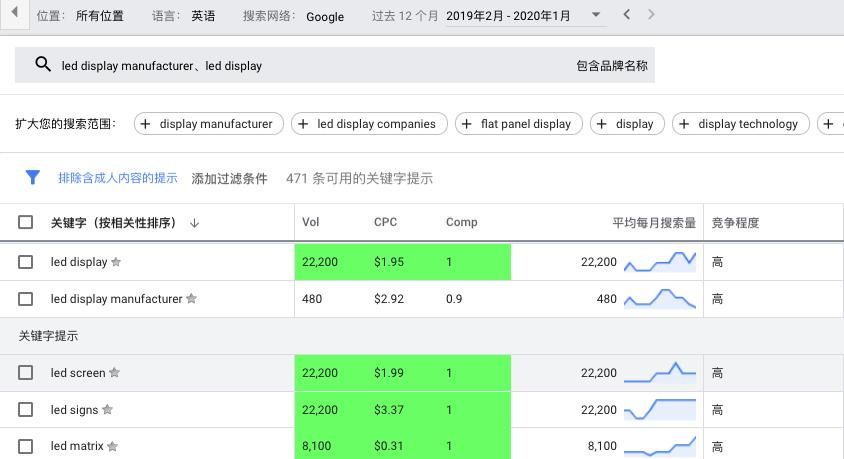Click $2.92 CPC cell
Image resolution: width=844 pixels, height=459 pixels.
[x=389, y=299]
